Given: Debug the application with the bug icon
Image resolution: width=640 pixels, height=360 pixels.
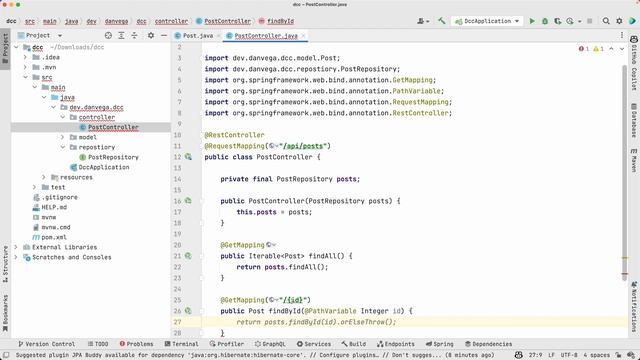Looking at the screenshot, I should [544, 21].
